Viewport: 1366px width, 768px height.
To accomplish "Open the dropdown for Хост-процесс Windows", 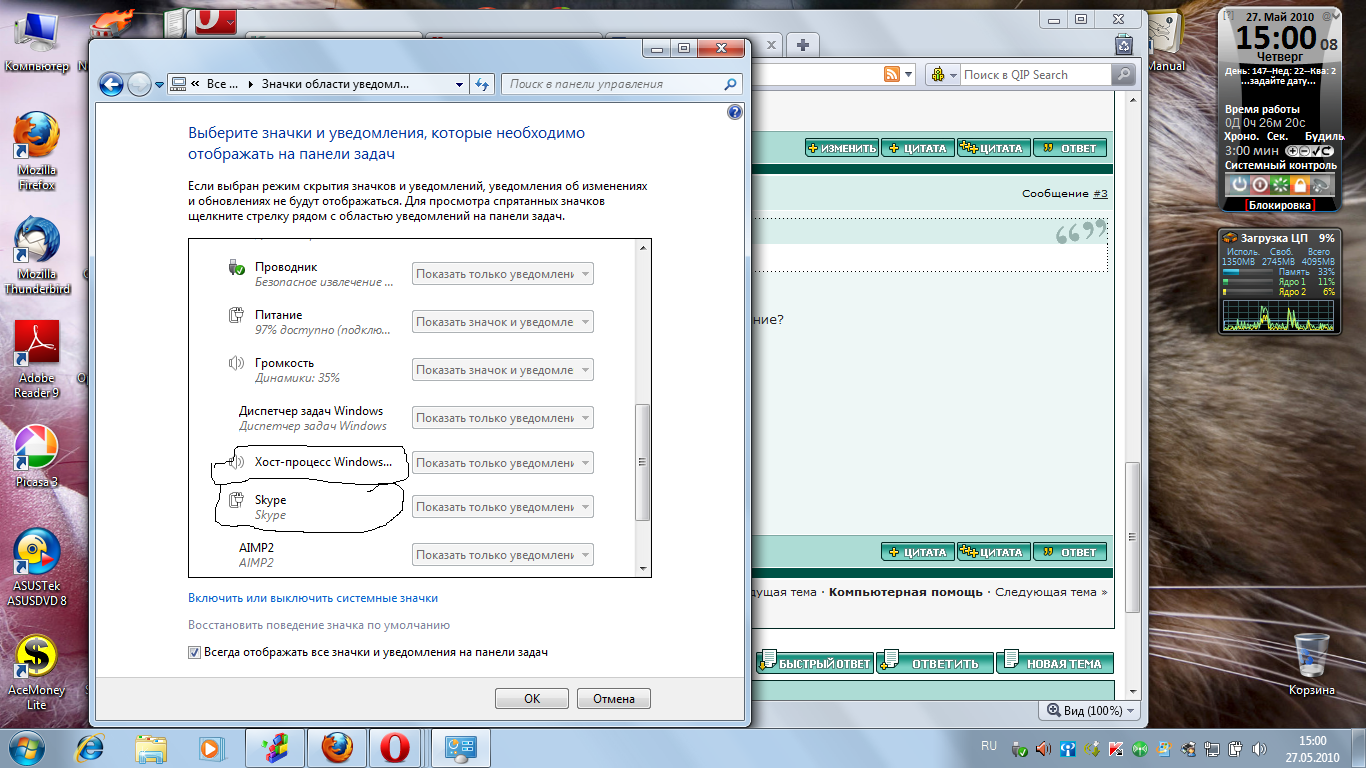I will [503, 463].
